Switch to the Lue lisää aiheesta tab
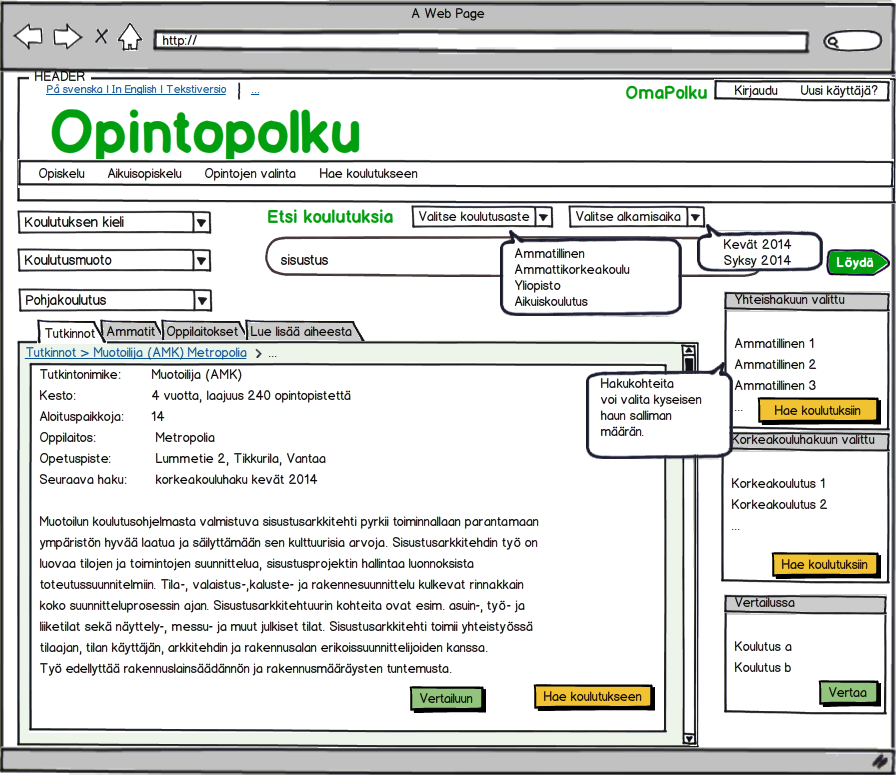Image resolution: width=896 pixels, height=775 pixels. pyautogui.click(x=301, y=331)
